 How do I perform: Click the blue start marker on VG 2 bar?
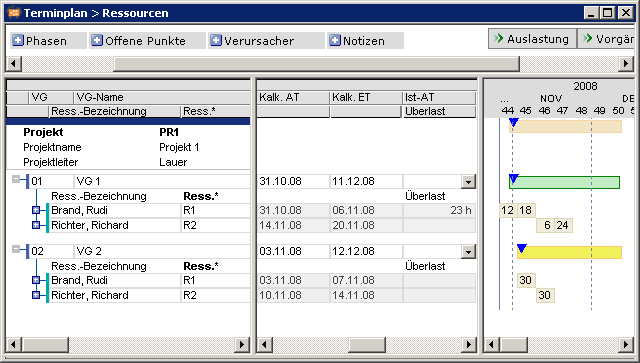tap(522, 248)
